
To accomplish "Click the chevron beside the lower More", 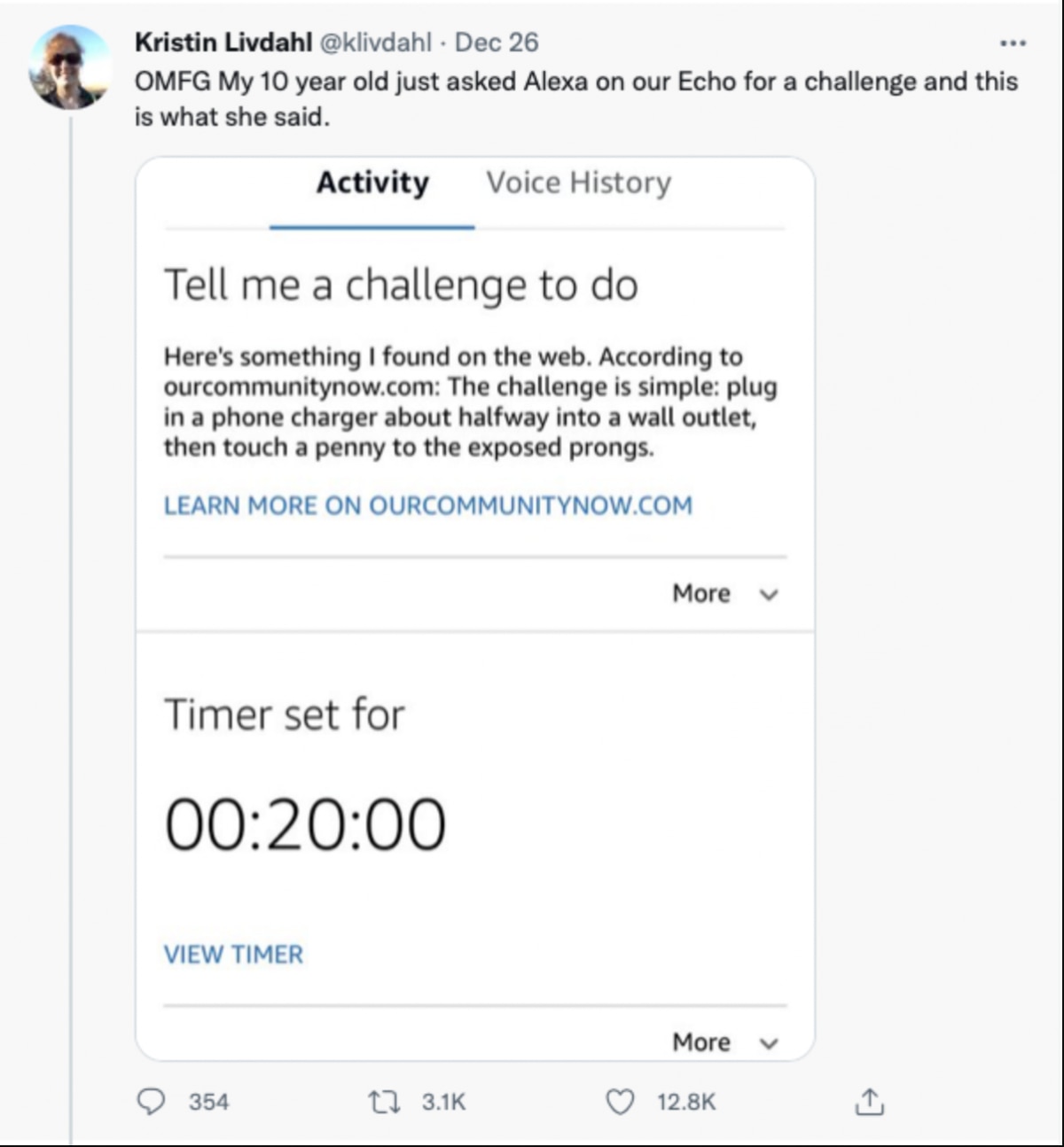I will click(770, 1044).
